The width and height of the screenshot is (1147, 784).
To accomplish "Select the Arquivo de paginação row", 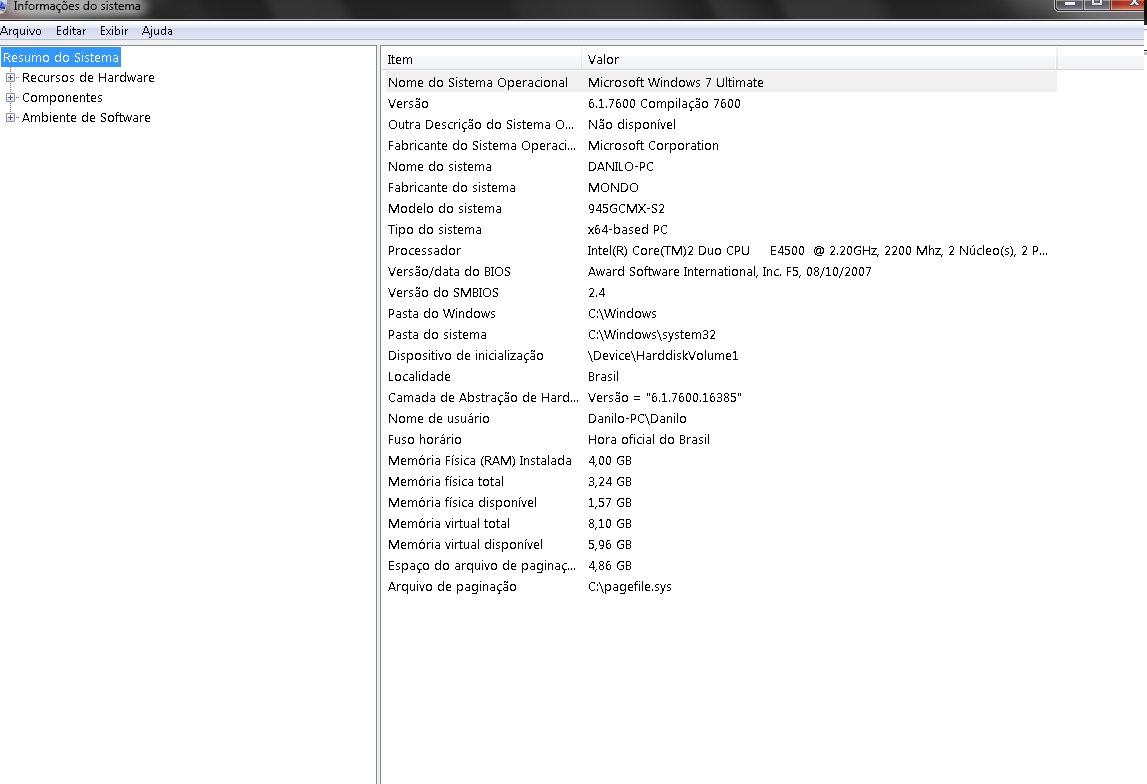I will [452, 587].
